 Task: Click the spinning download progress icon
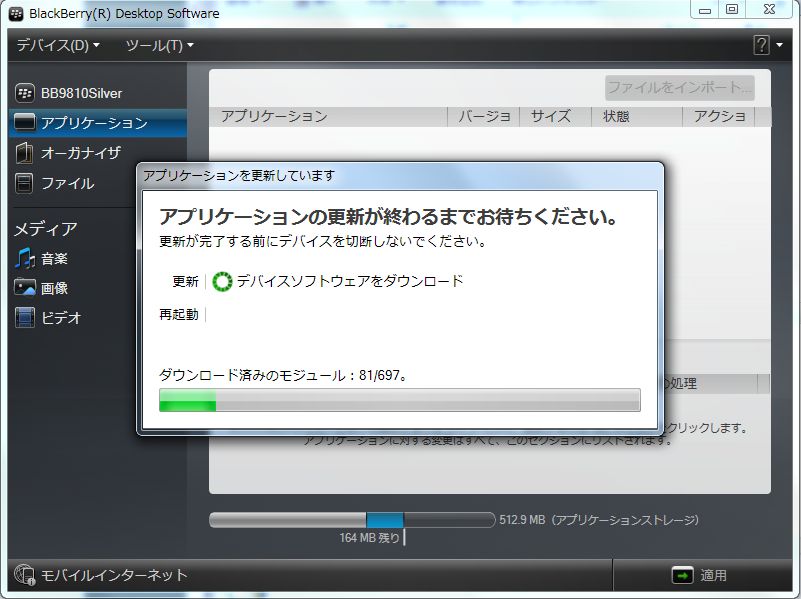coord(222,281)
